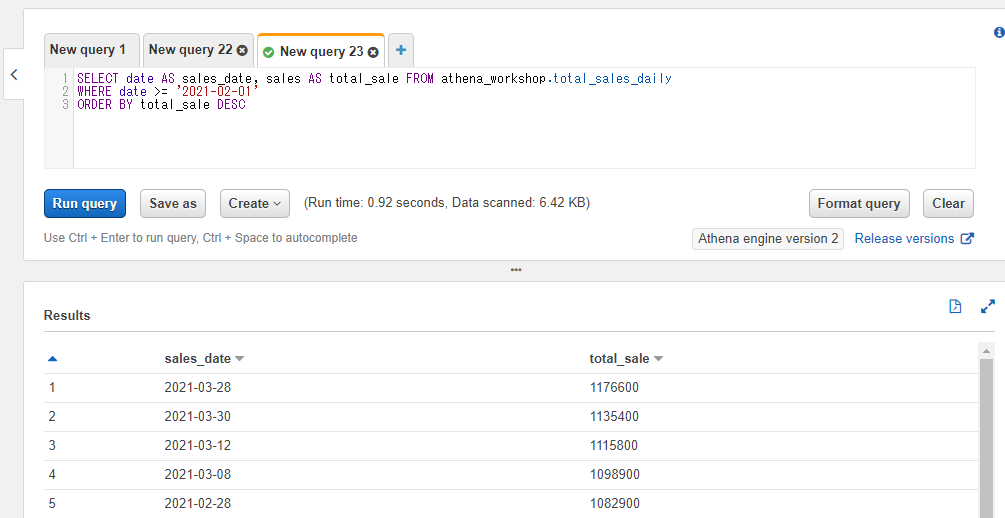
Task: Select the cell 1135400
Action: coord(614,417)
